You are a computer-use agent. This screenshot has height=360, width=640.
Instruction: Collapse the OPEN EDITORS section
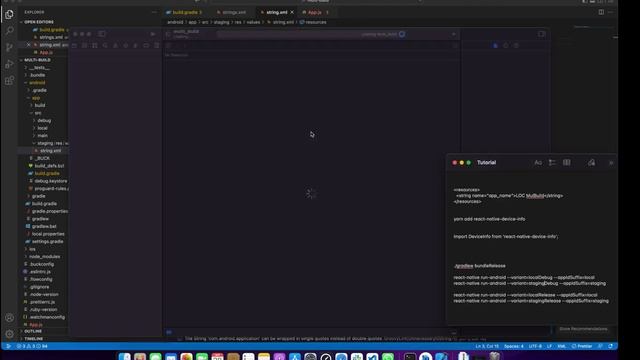39,22
